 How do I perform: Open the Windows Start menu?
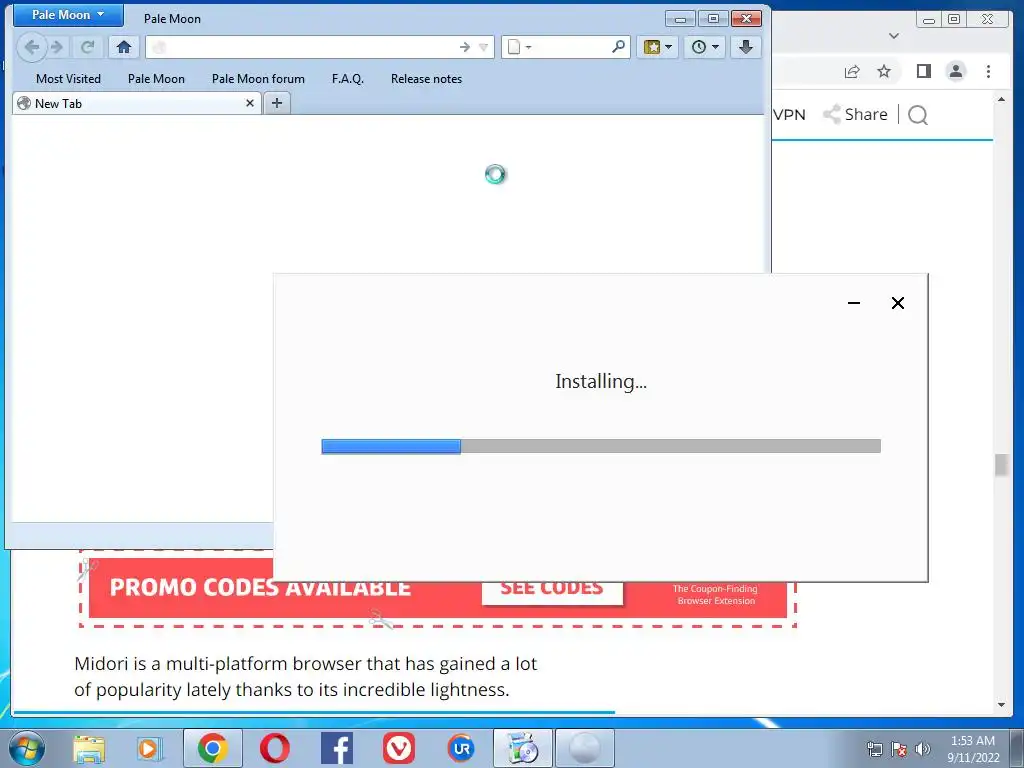click(27, 748)
